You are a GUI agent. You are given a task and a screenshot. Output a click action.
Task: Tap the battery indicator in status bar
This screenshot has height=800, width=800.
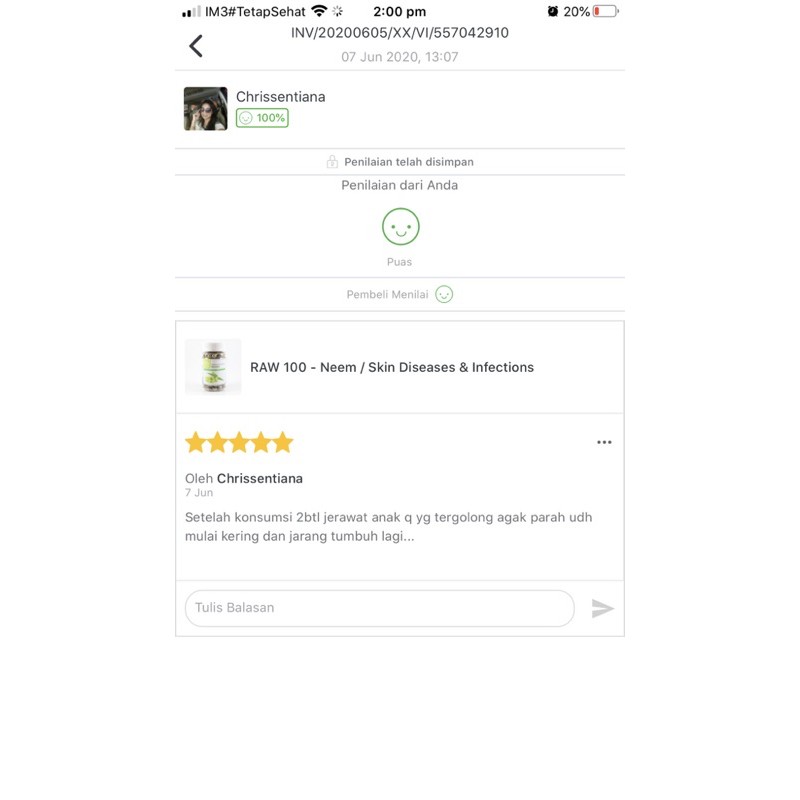[x=606, y=11]
